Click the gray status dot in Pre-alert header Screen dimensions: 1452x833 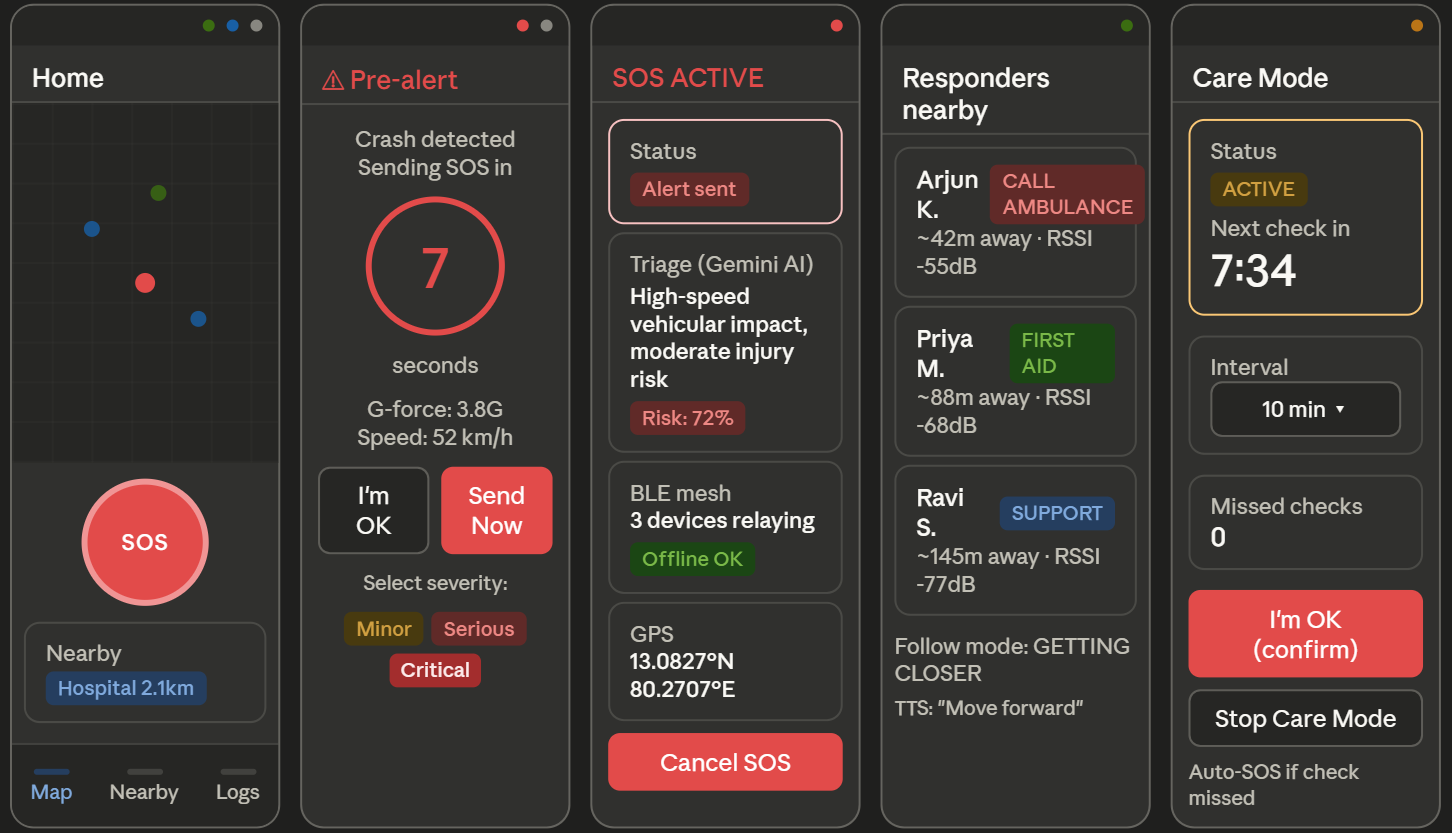pos(547,26)
